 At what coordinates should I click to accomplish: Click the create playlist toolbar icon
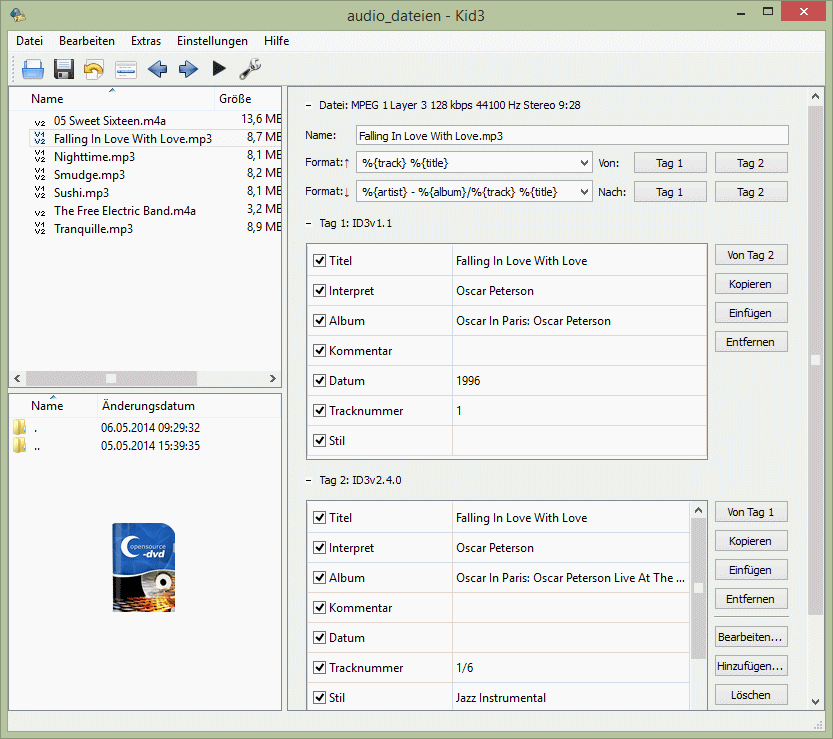click(125, 69)
